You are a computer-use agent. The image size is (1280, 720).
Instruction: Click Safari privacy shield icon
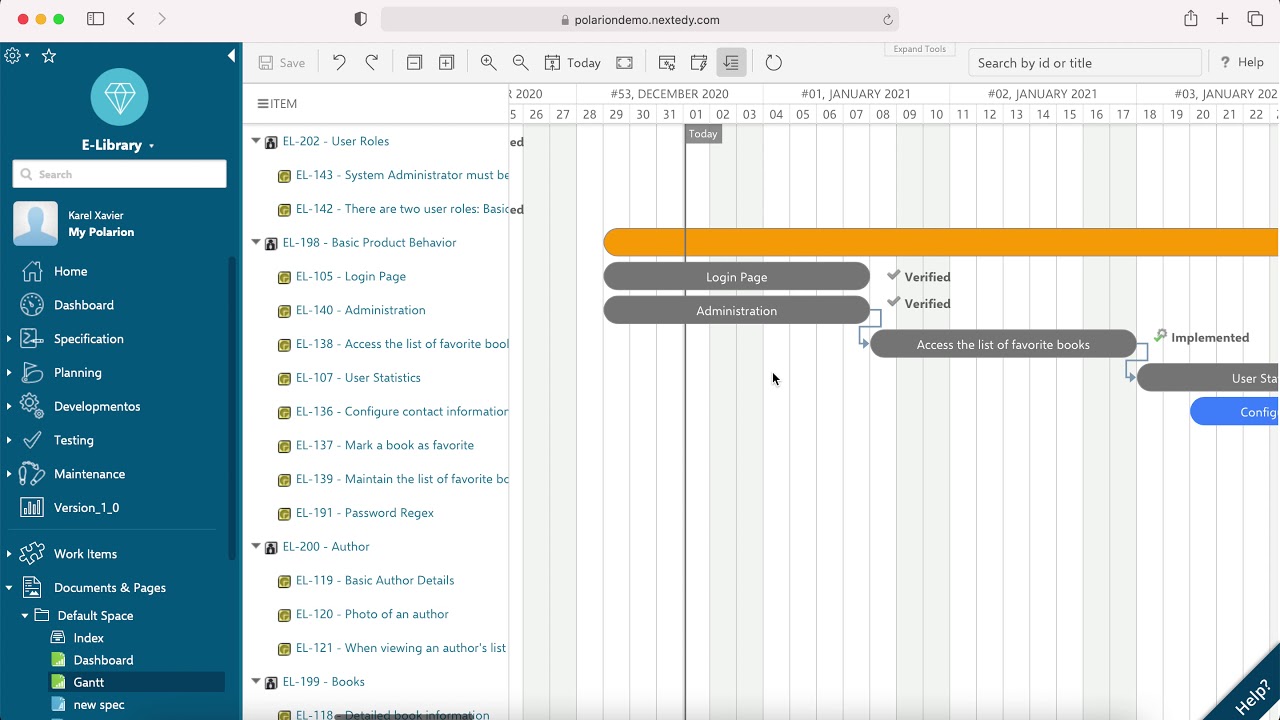(x=361, y=19)
